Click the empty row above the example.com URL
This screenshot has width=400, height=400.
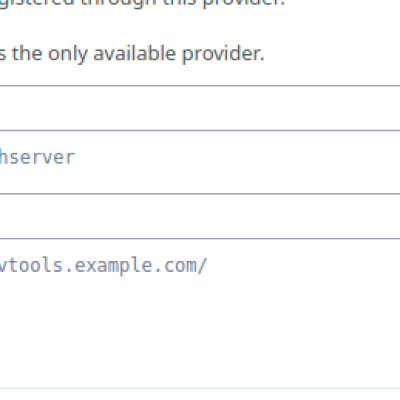click(x=200, y=216)
